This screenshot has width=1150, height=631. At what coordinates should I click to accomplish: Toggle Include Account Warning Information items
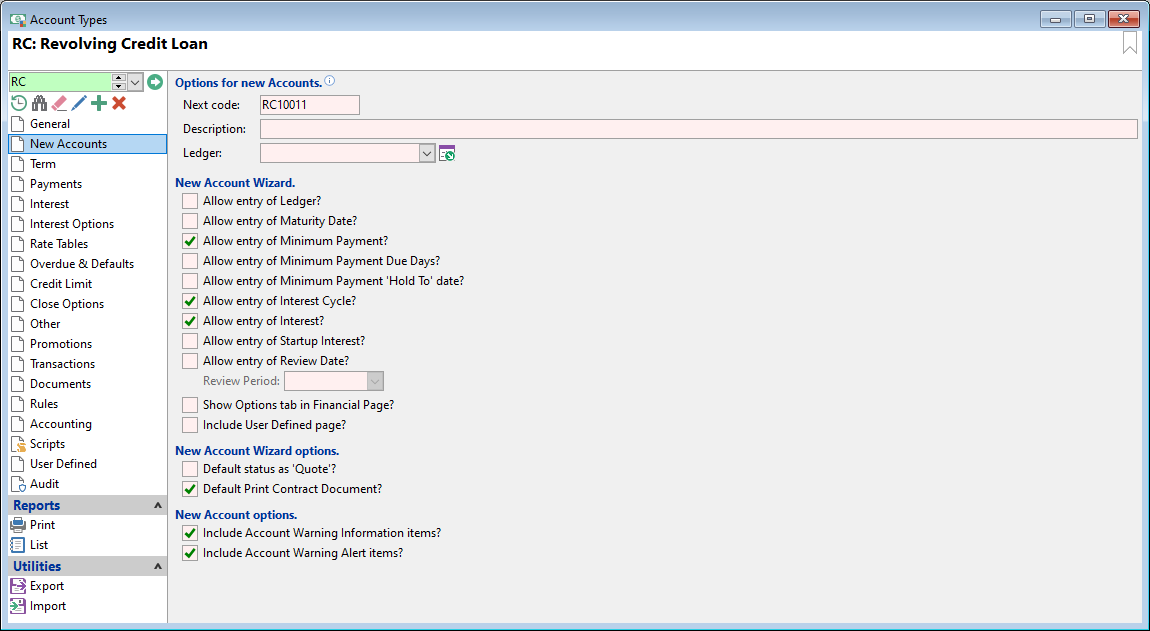[x=190, y=533]
